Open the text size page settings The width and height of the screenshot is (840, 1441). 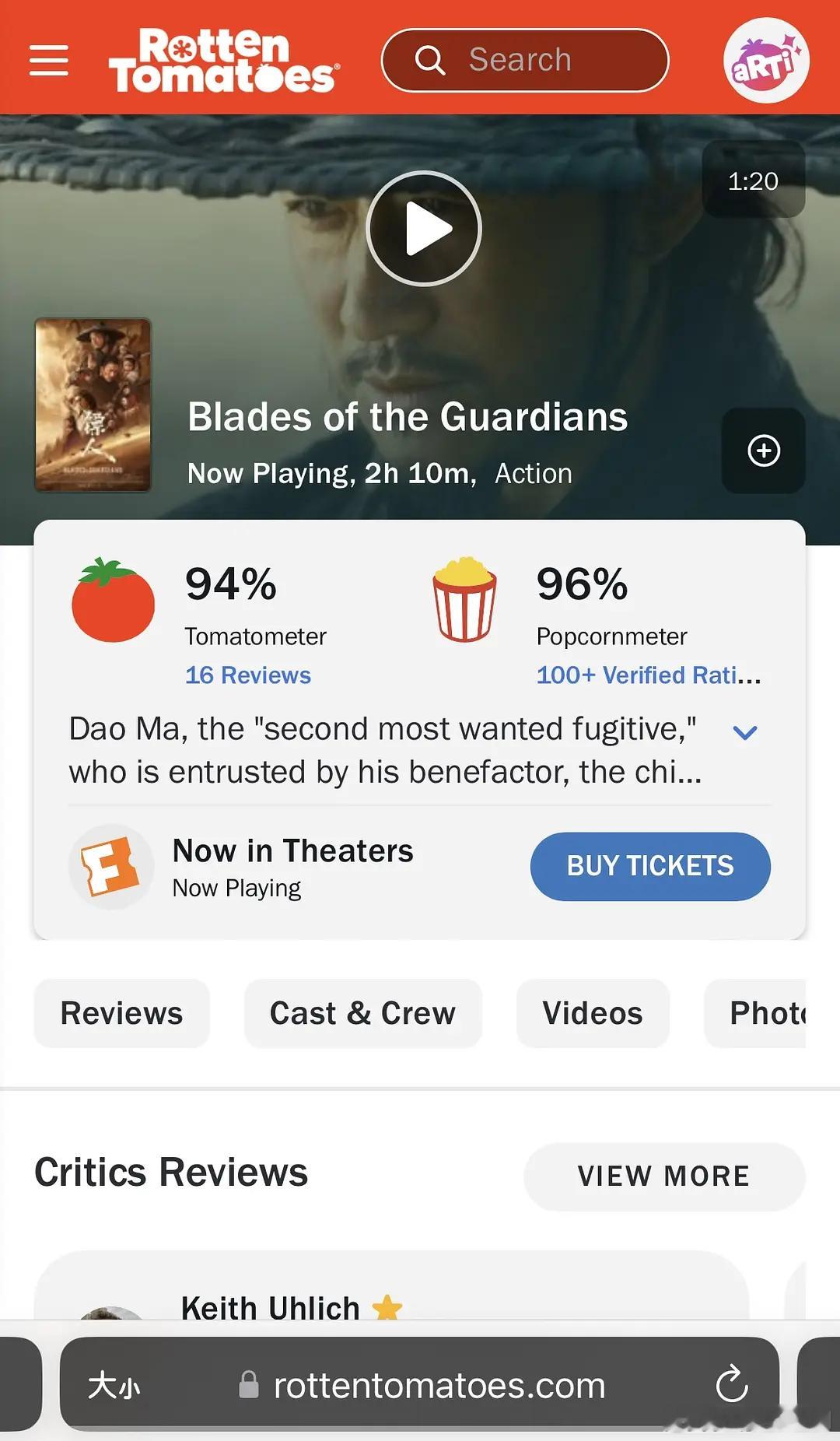[114, 1386]
